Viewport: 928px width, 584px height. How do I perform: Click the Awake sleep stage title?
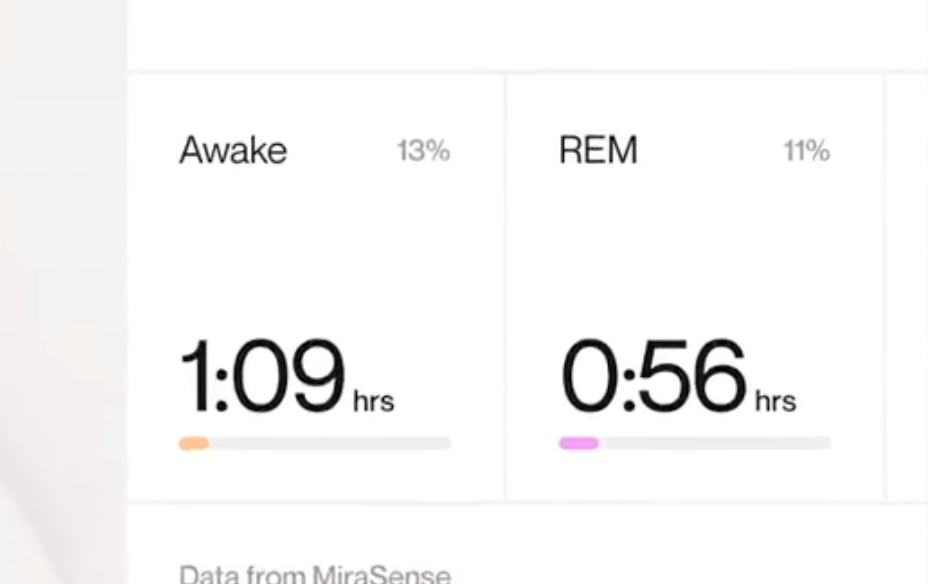[x=233, y=151]
